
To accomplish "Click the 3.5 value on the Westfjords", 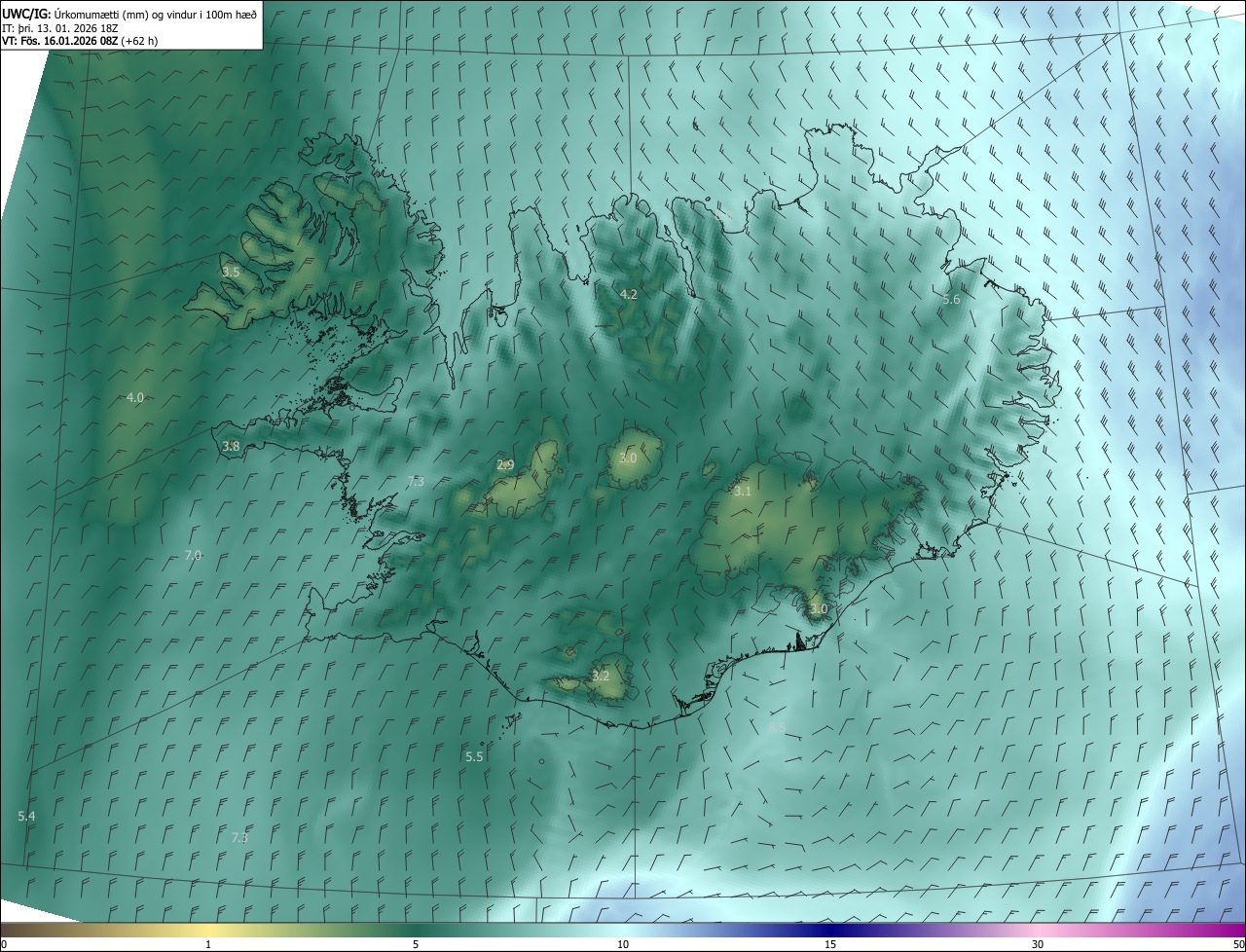I will [231, 272].
